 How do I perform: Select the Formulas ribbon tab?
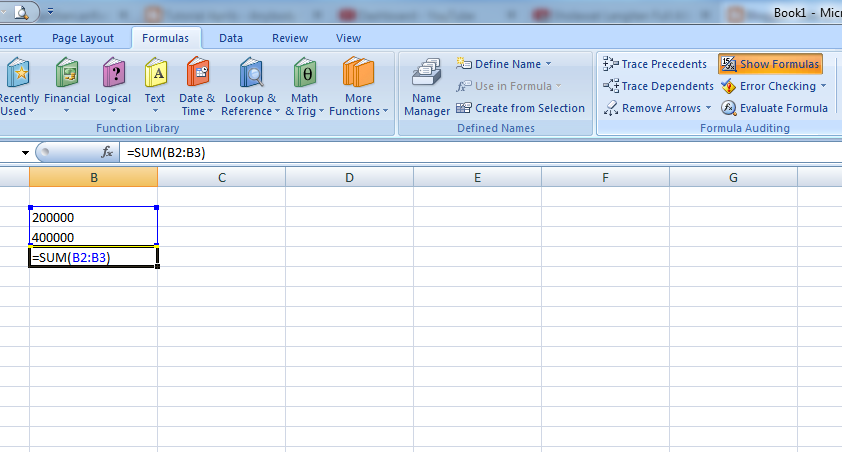pos(165,38)
